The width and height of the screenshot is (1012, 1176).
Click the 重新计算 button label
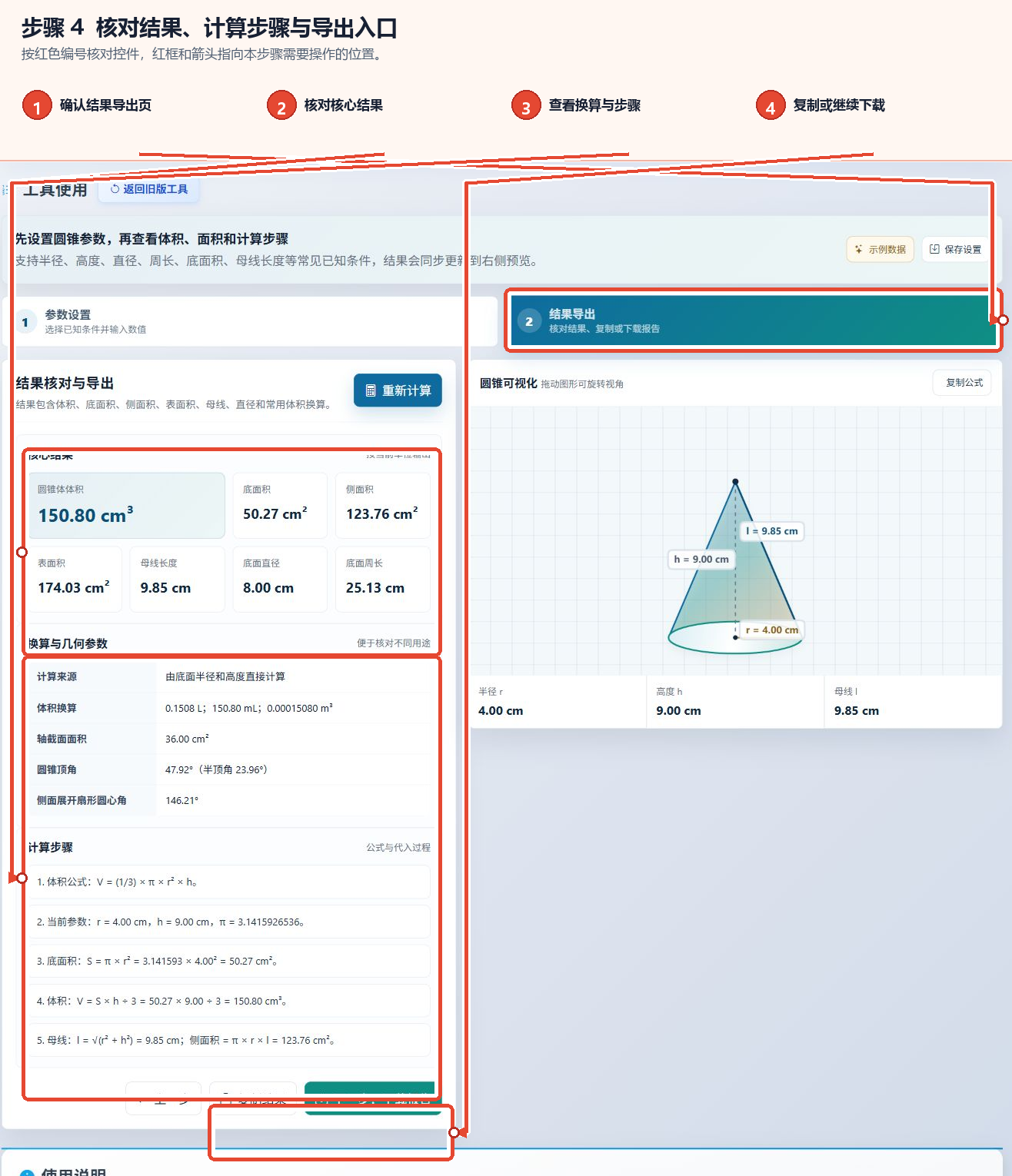tap(407, 390)
